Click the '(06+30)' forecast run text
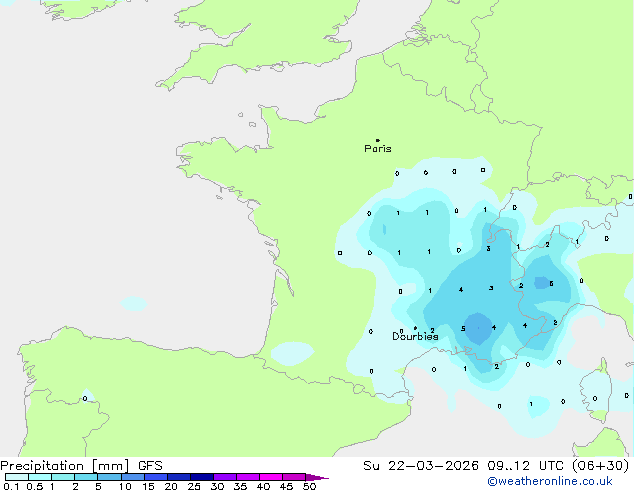The image size is (634, 490). point(600,466)
